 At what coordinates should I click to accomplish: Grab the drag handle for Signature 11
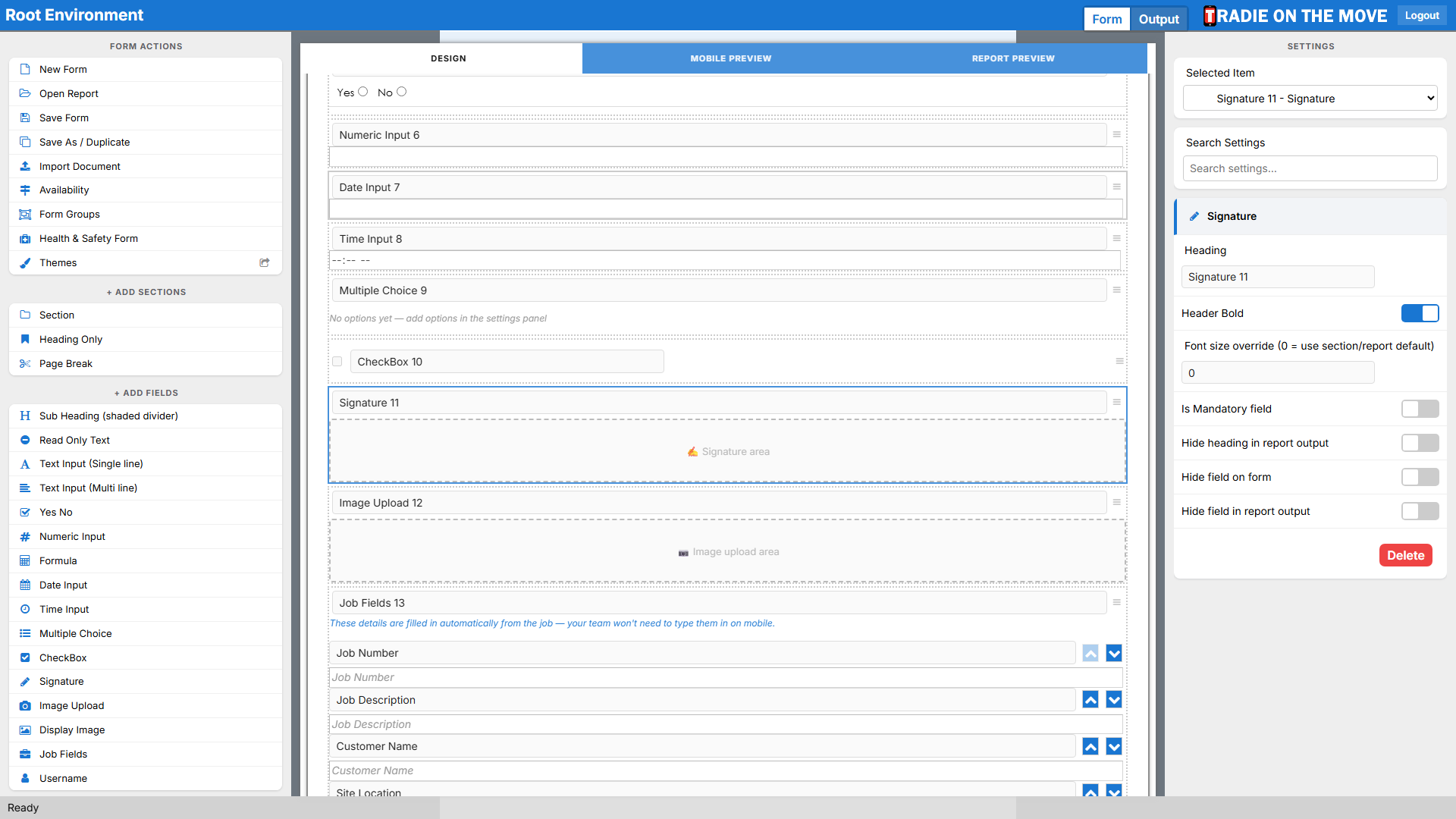pos(1116,402)
